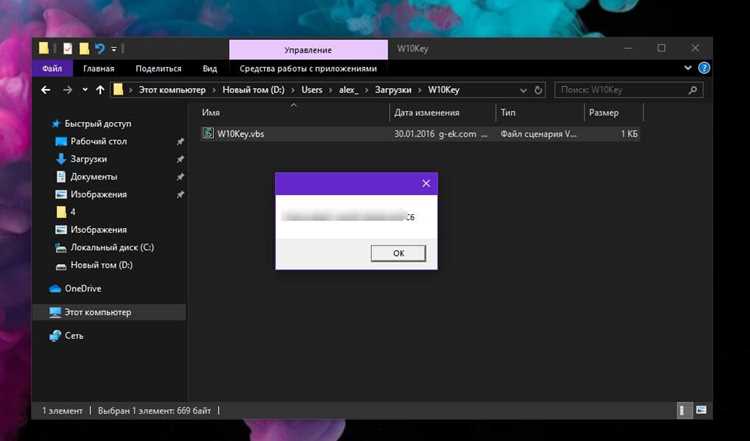Switch to large thumbnails view icon
This screenshot has width=750, height=441.
[x=701, y=410]
